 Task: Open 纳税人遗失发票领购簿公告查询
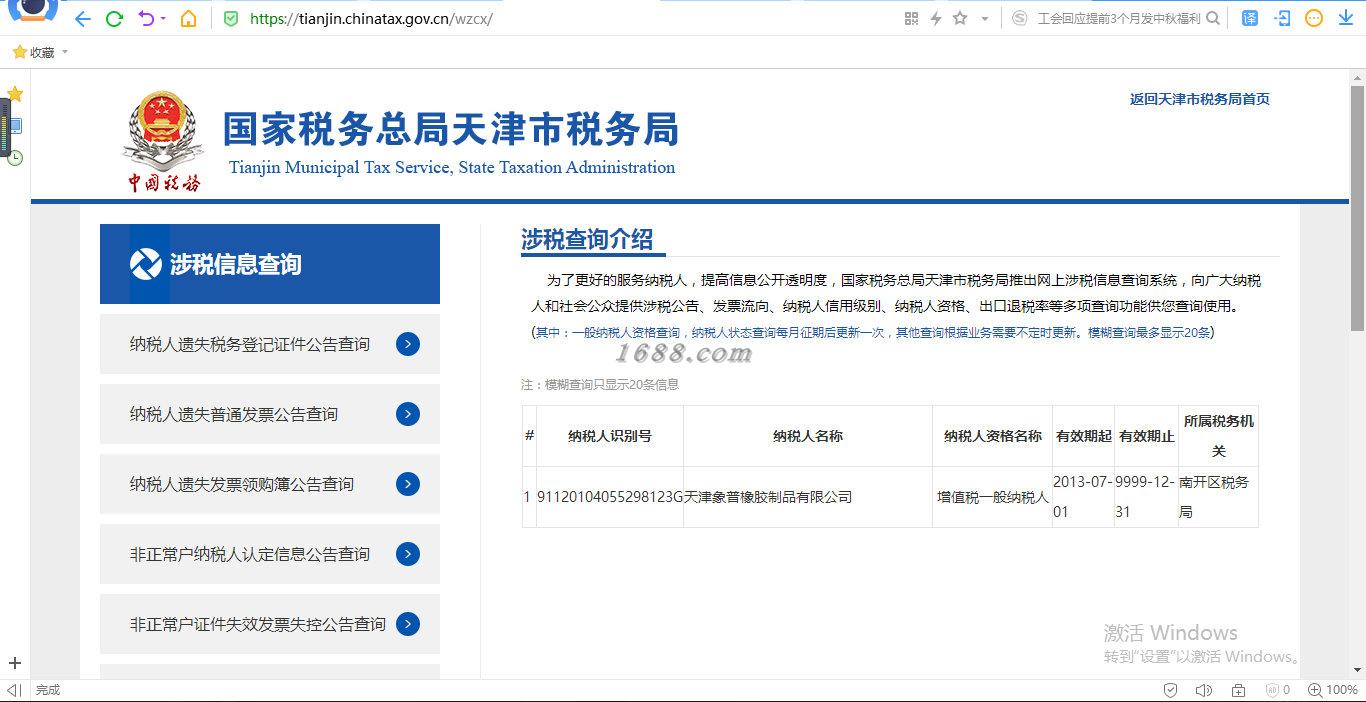point(270,484)
